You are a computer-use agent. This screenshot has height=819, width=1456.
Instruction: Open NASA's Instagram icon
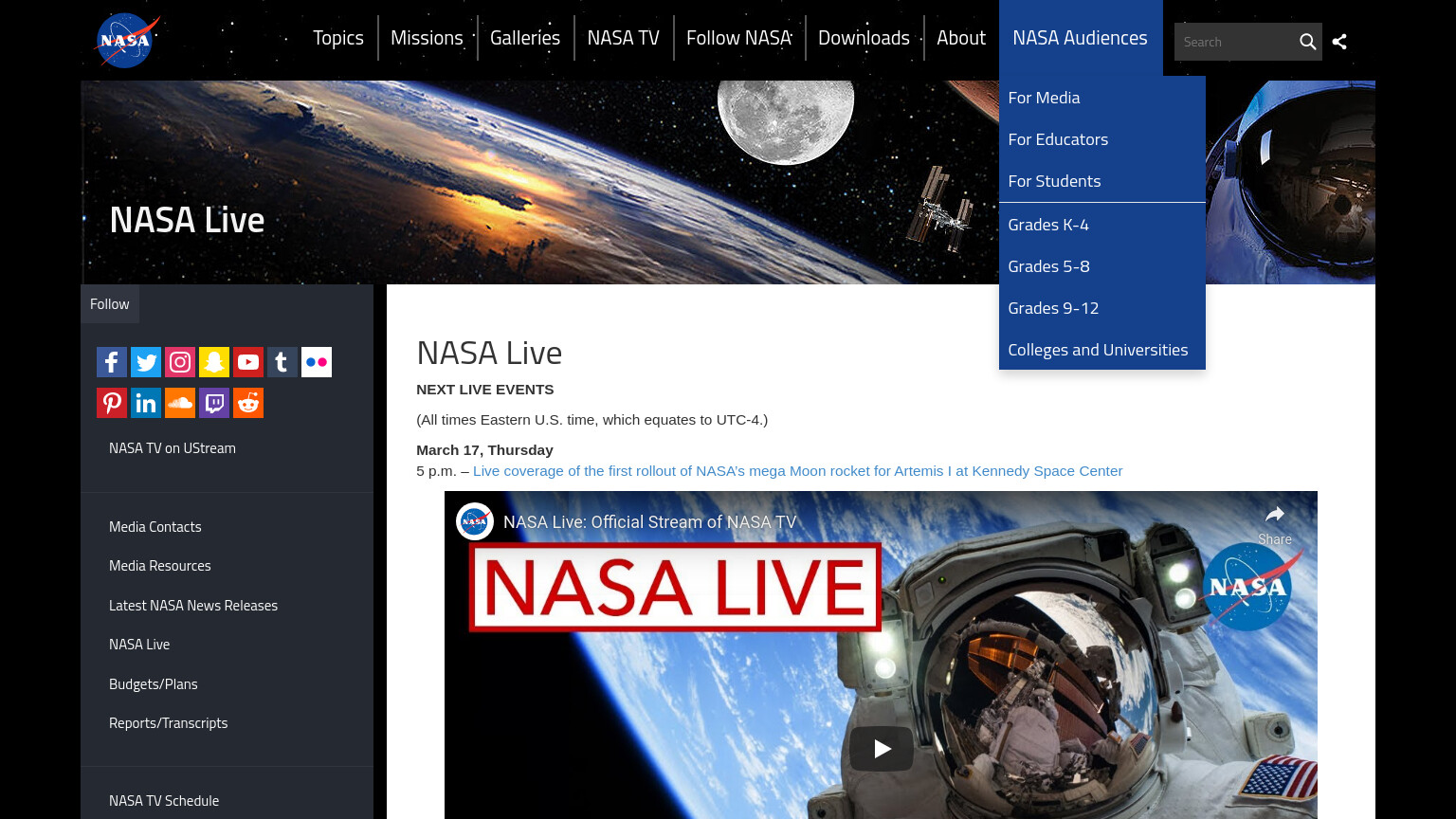click(x=180, y=362)
